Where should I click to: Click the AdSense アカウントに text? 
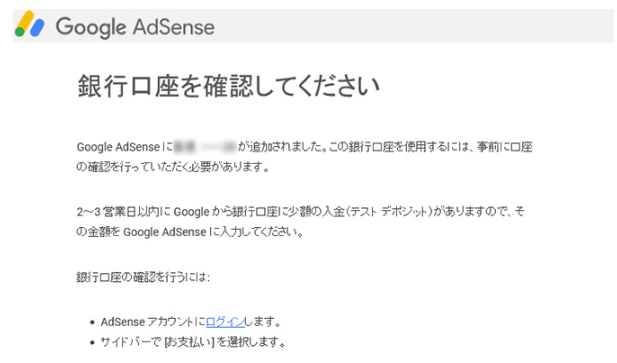point(153,322)
